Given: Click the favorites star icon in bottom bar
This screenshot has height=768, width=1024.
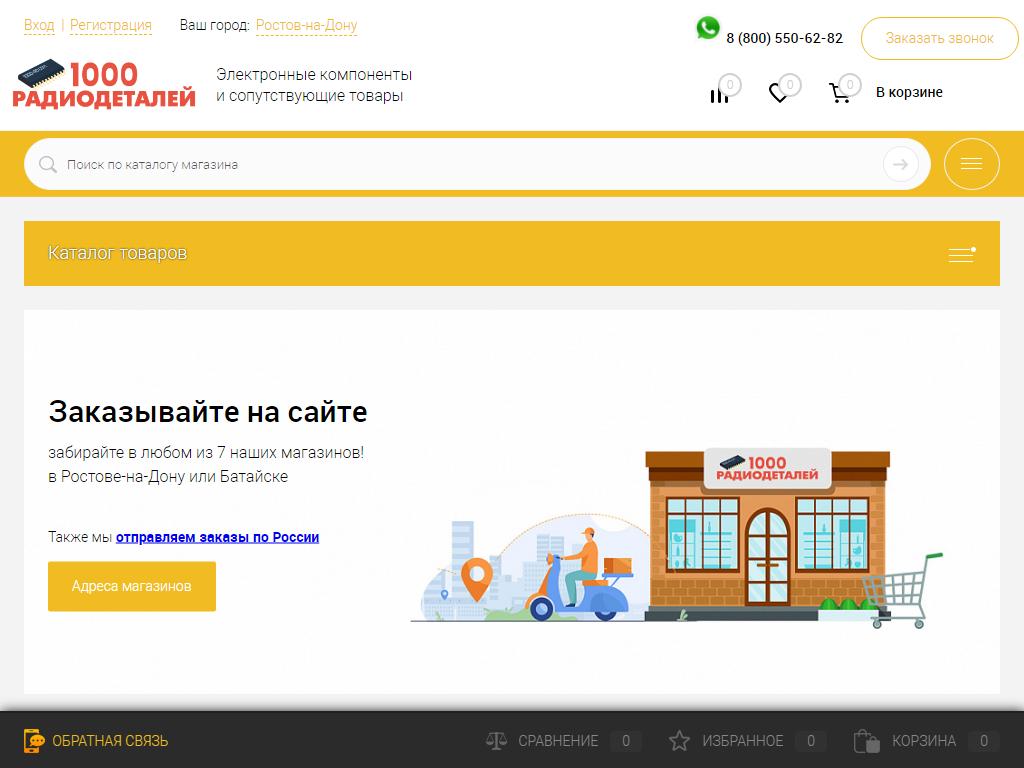Looking at the screenshot, I should 679,741.
